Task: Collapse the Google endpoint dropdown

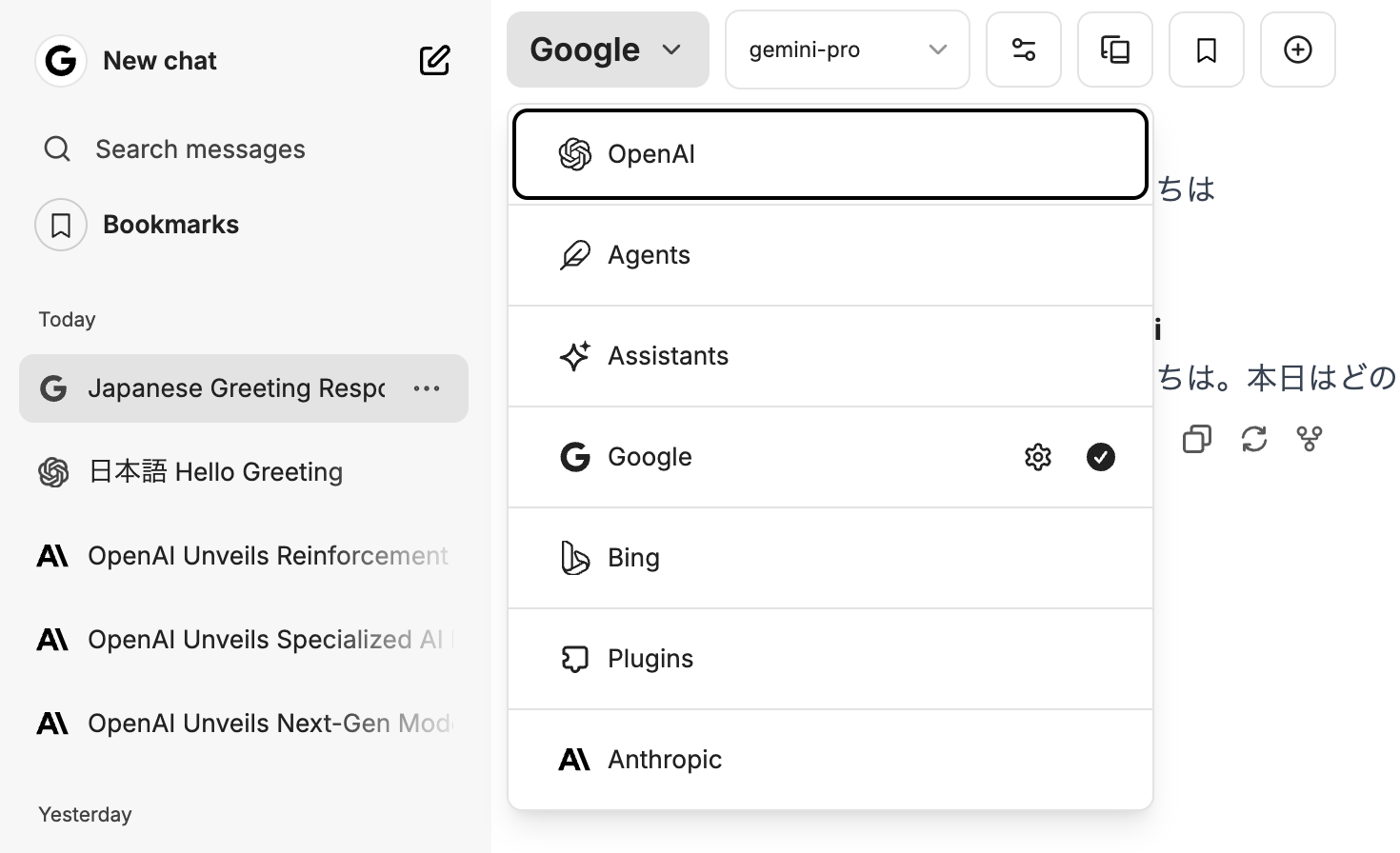Action: coord(608,50)
